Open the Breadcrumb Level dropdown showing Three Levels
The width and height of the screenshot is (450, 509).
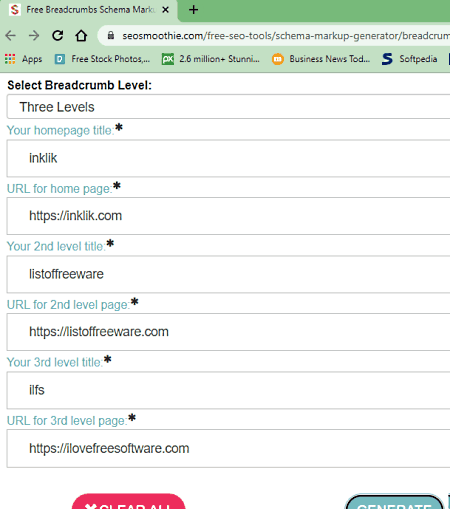228,107
